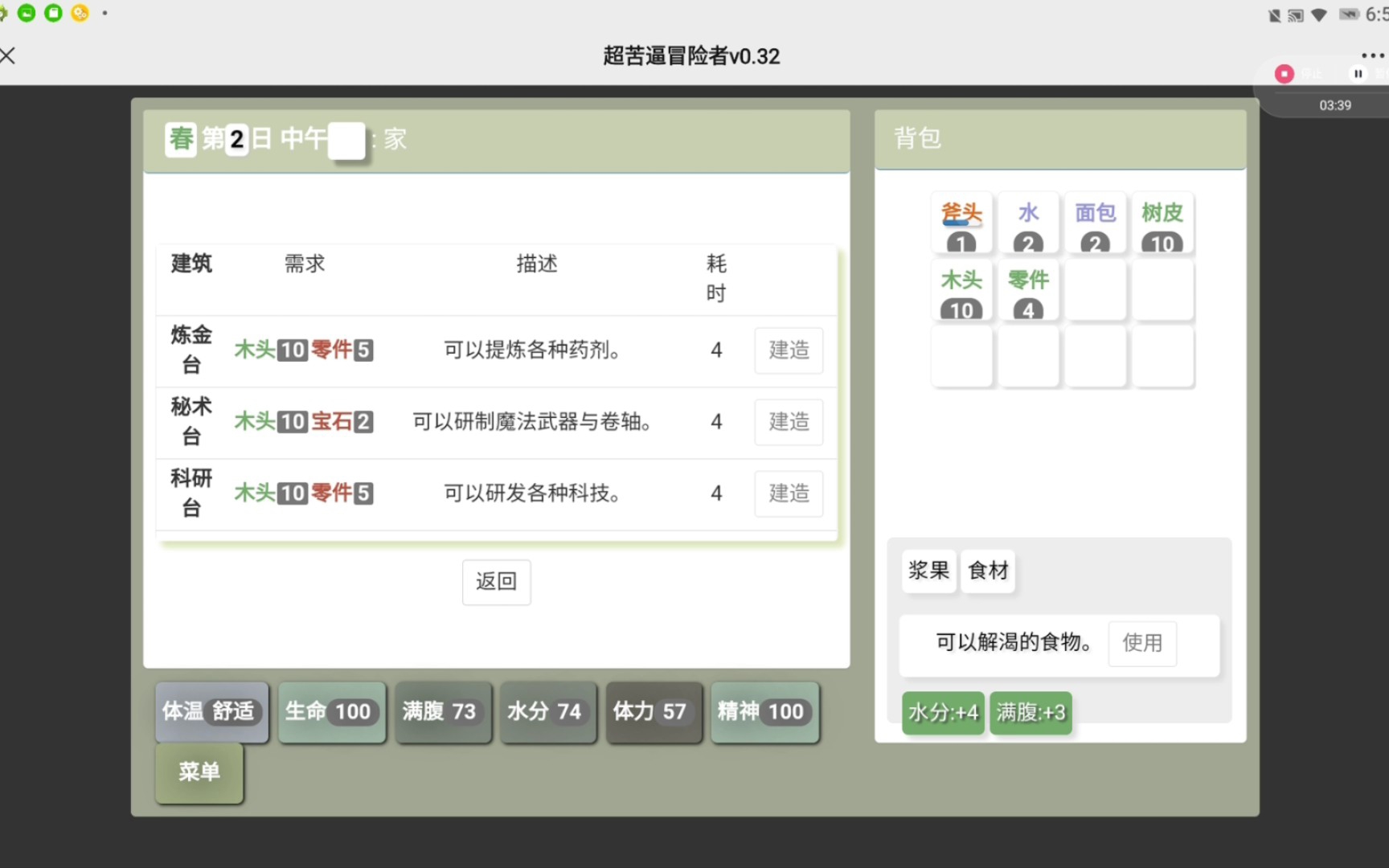1389x868 pixels.
Task: Click the 满腹:+3 effect label
Action: pyautogui.click(x=1030, y=713)
